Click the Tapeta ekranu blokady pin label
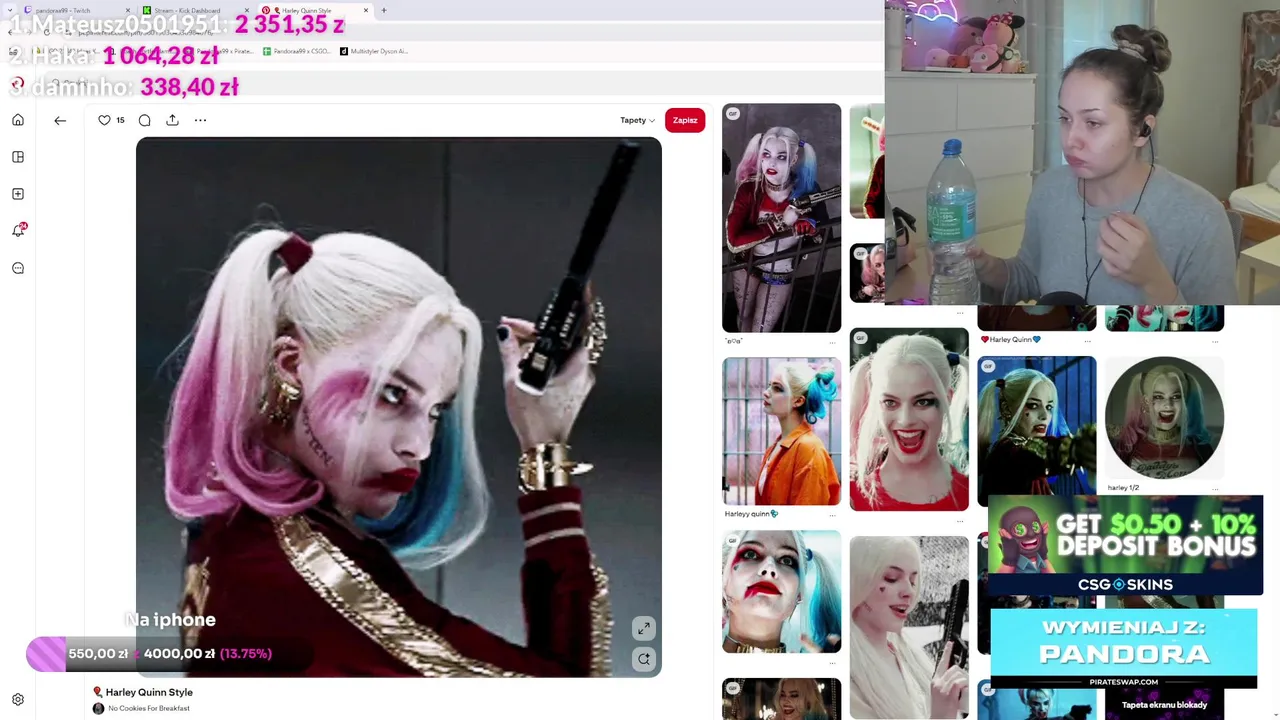This screenshot has height=720, width=1280. [1164, 705]
